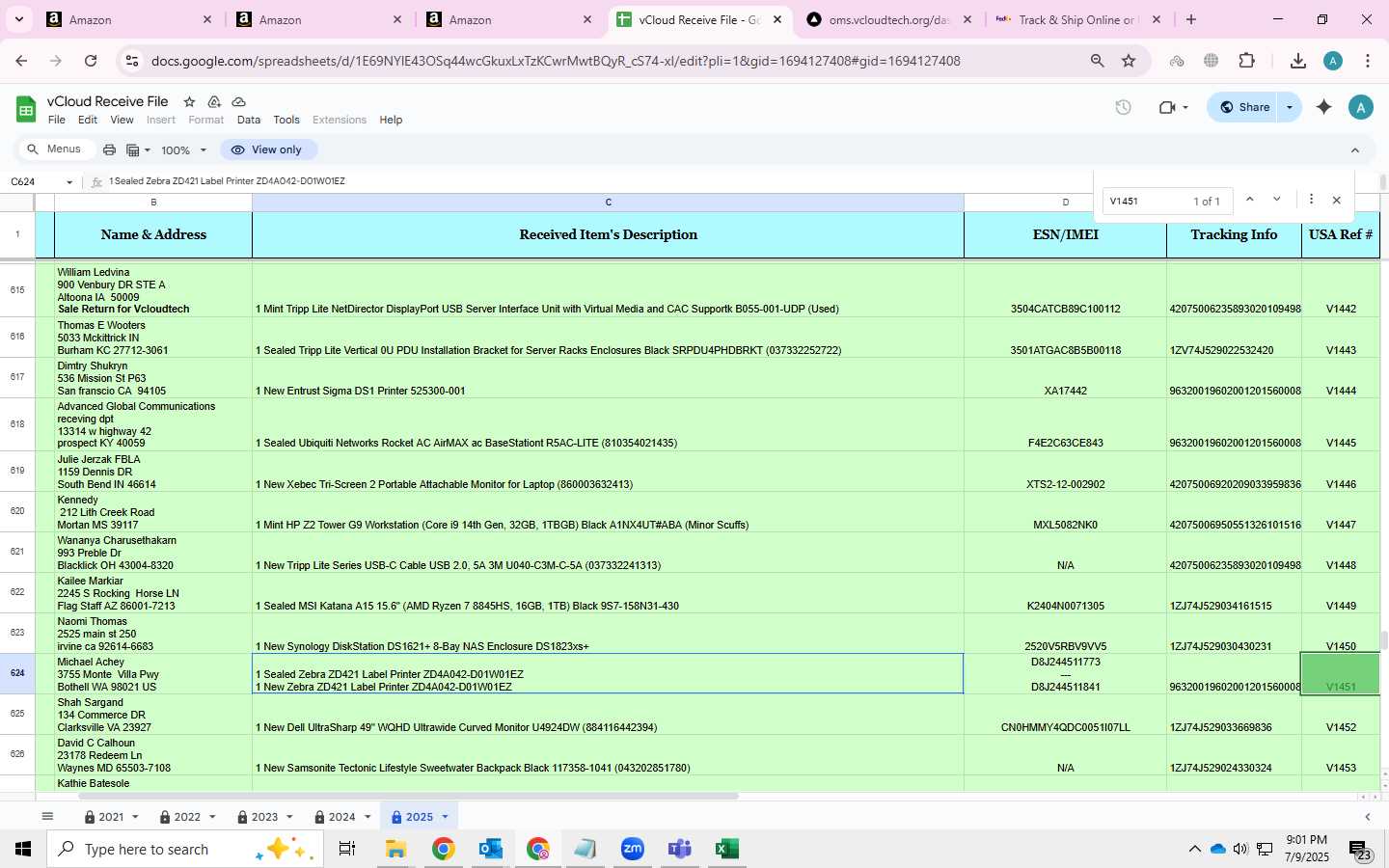
Task: Open the Help menu
Action: coord(391,120)
